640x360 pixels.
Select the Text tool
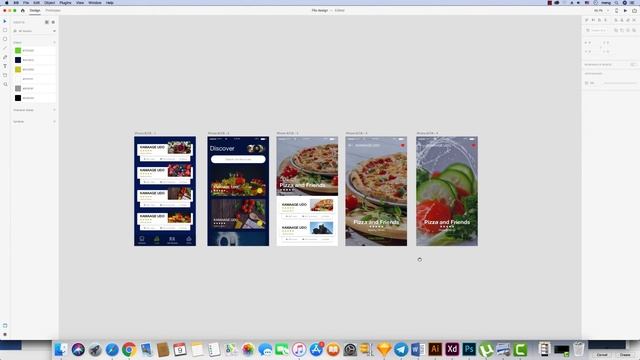5,66
